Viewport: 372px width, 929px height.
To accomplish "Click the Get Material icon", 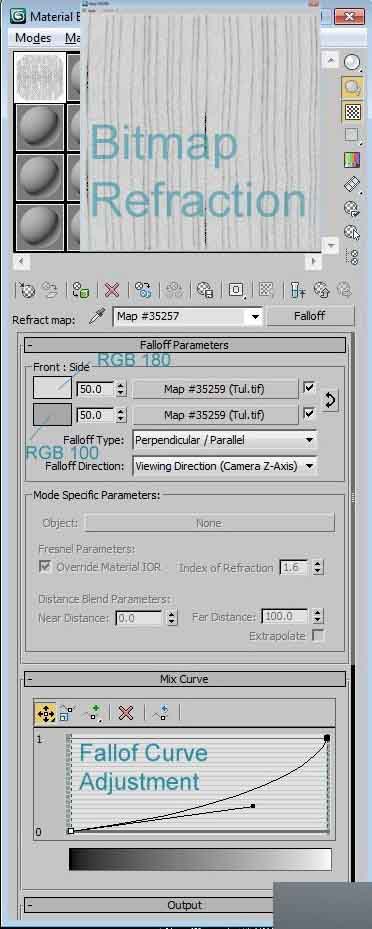I will 27,290.
